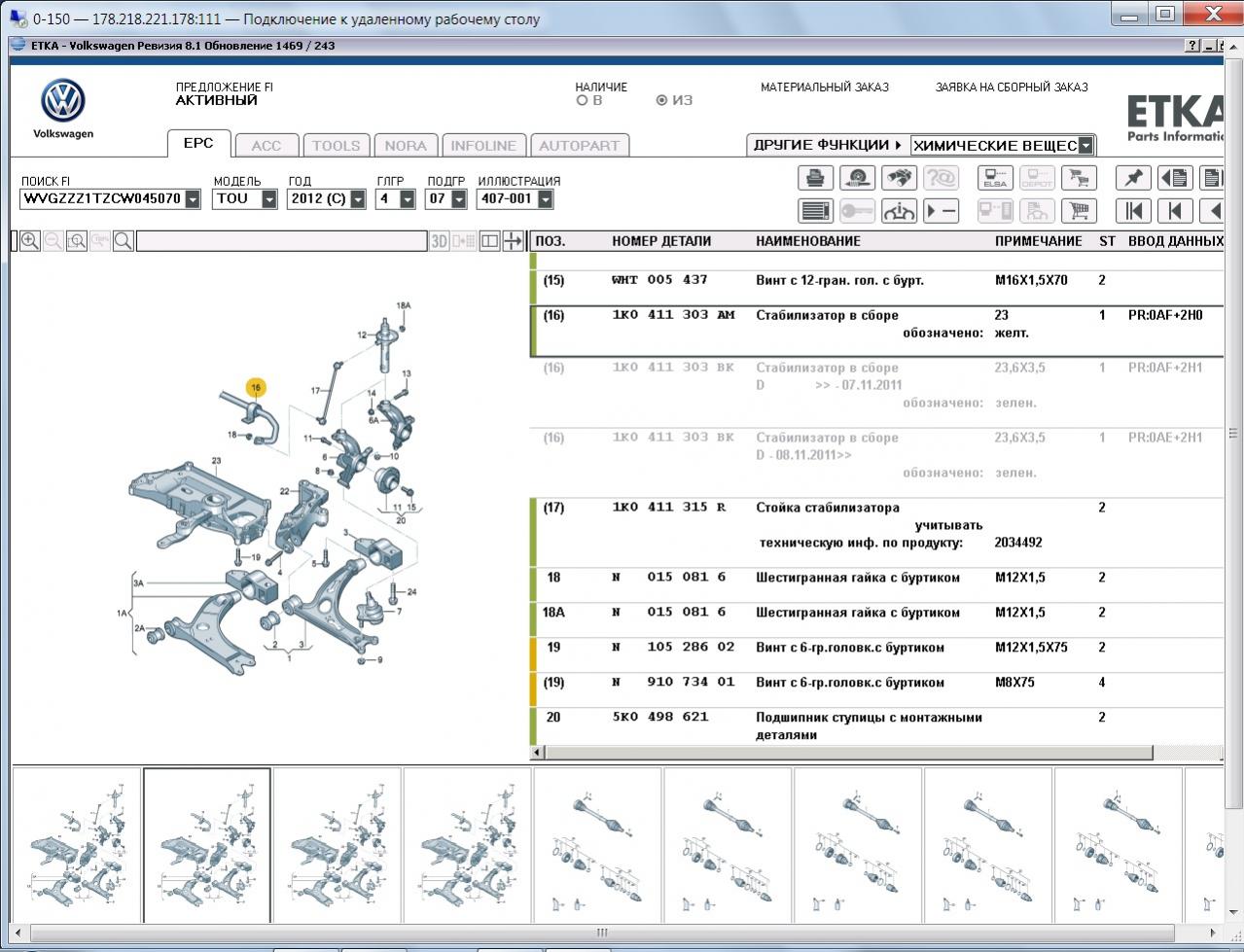Switch to the EPC tab

(x=198, y=143)
